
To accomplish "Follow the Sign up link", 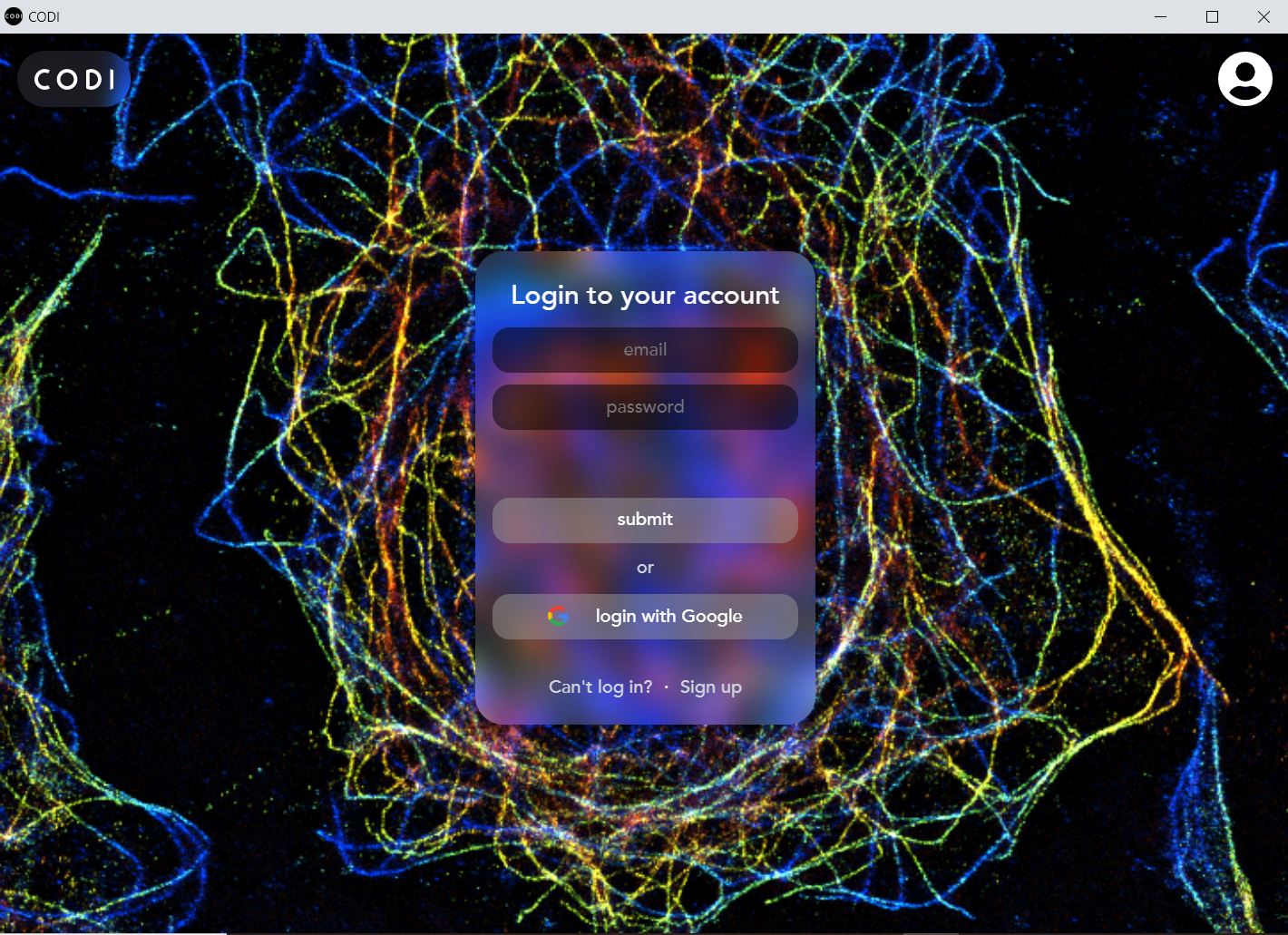I will [711, 687].
